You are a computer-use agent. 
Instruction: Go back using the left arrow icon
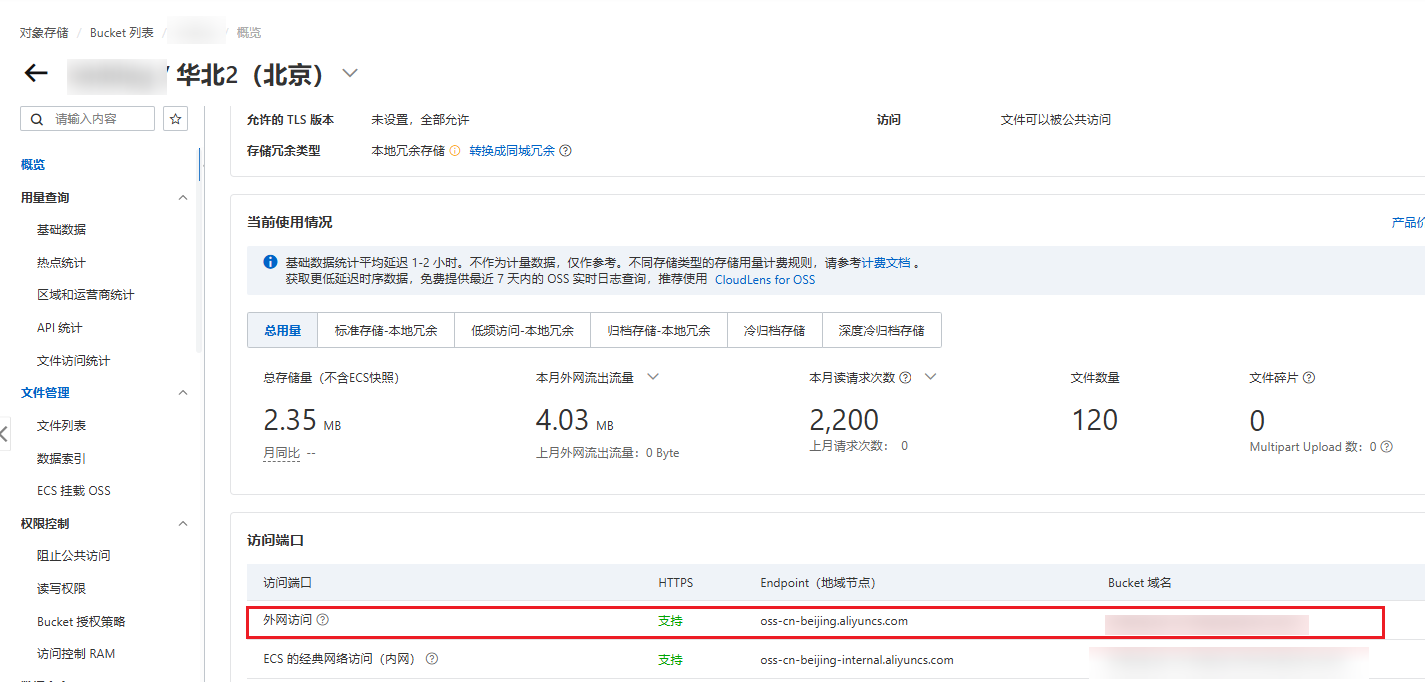[36, 73]
